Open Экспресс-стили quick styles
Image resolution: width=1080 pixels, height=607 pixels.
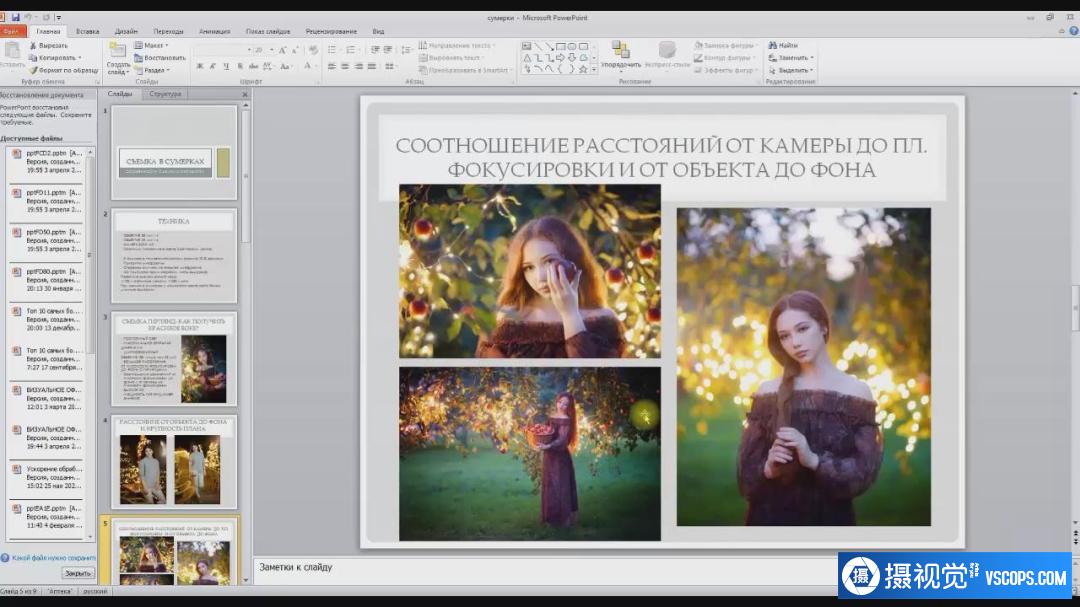667,55
